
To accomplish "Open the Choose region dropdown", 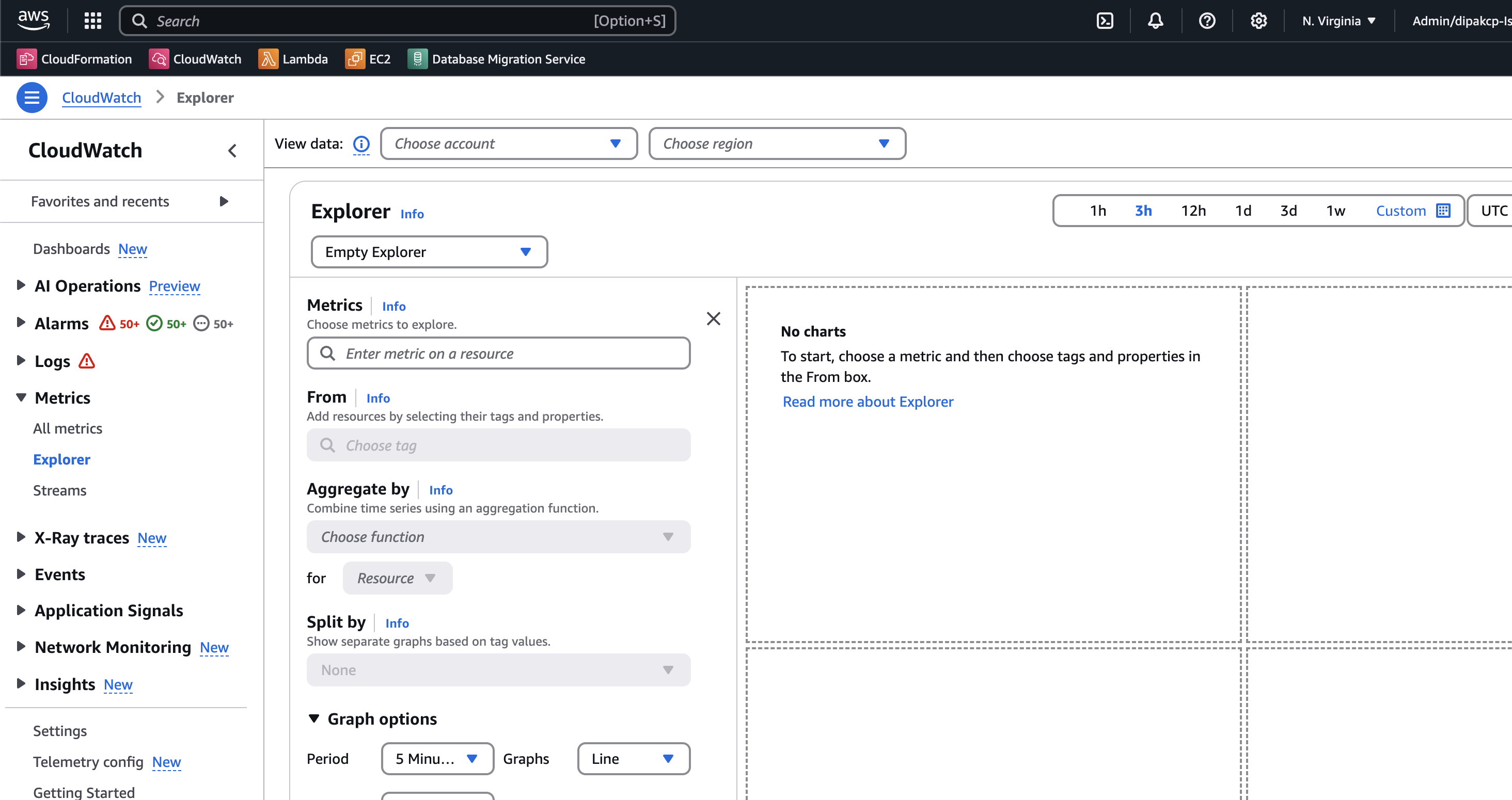I will coord(777,143).
